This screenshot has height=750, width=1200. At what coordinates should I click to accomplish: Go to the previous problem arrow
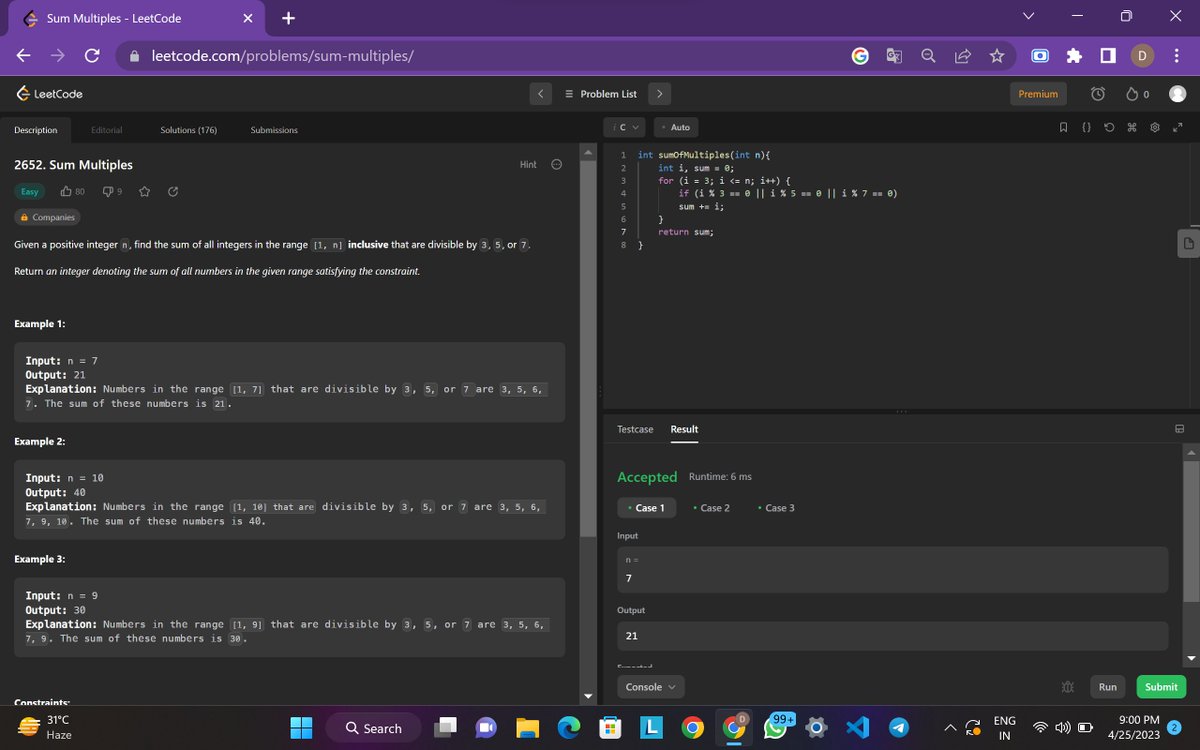[540, 94]
